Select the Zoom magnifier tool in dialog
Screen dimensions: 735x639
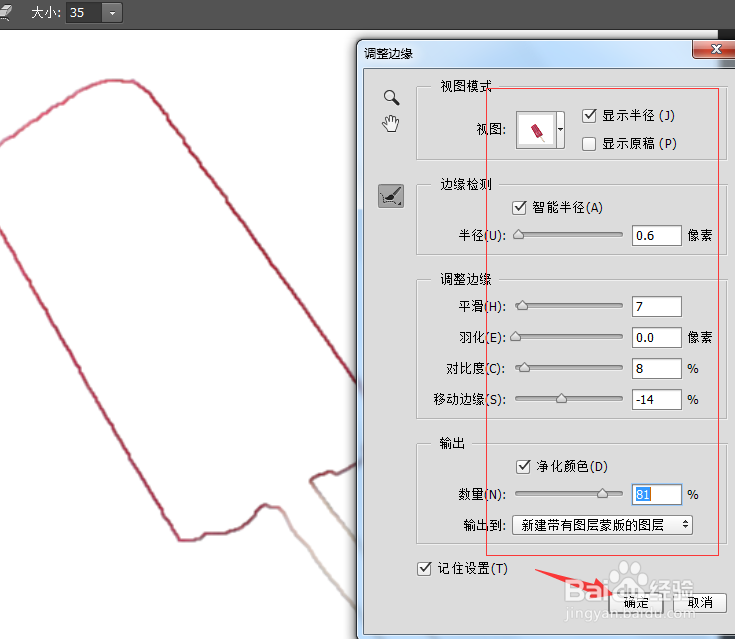[391, 97]
